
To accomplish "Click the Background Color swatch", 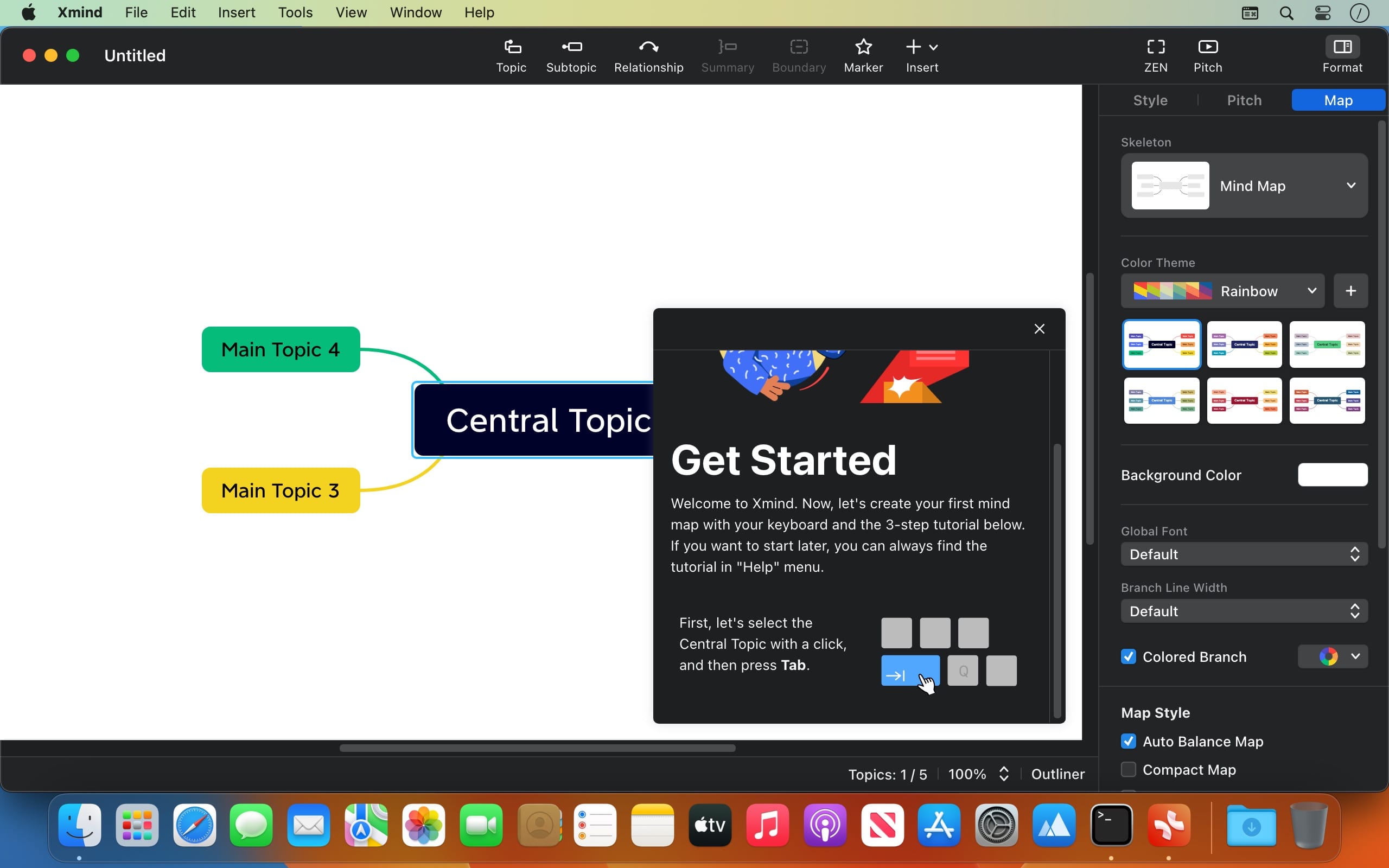I will 1332,475.
